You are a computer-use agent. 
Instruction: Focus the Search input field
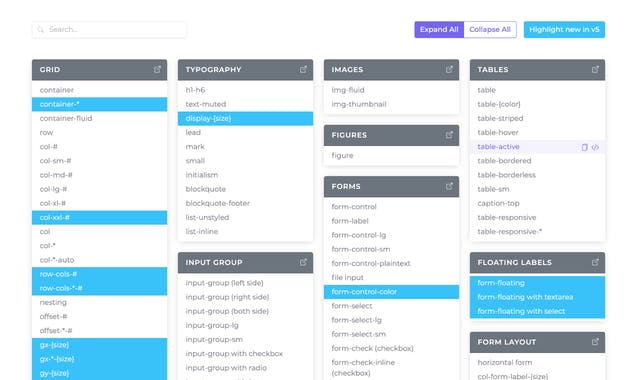[x=109, y=30]
